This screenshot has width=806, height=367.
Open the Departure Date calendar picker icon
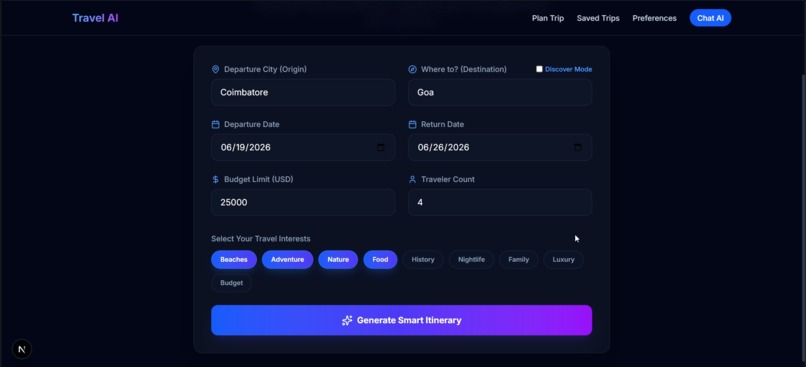tap(380, 148)
